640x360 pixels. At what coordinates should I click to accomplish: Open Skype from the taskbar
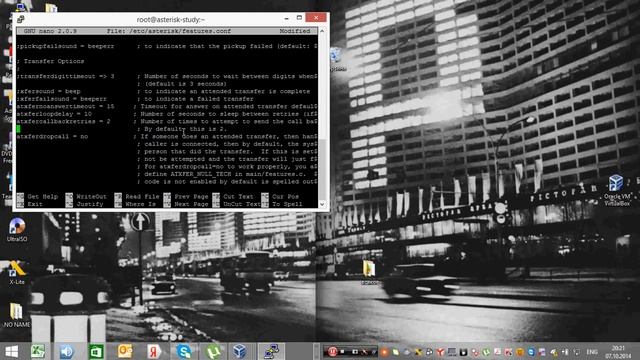click(184, 351)
